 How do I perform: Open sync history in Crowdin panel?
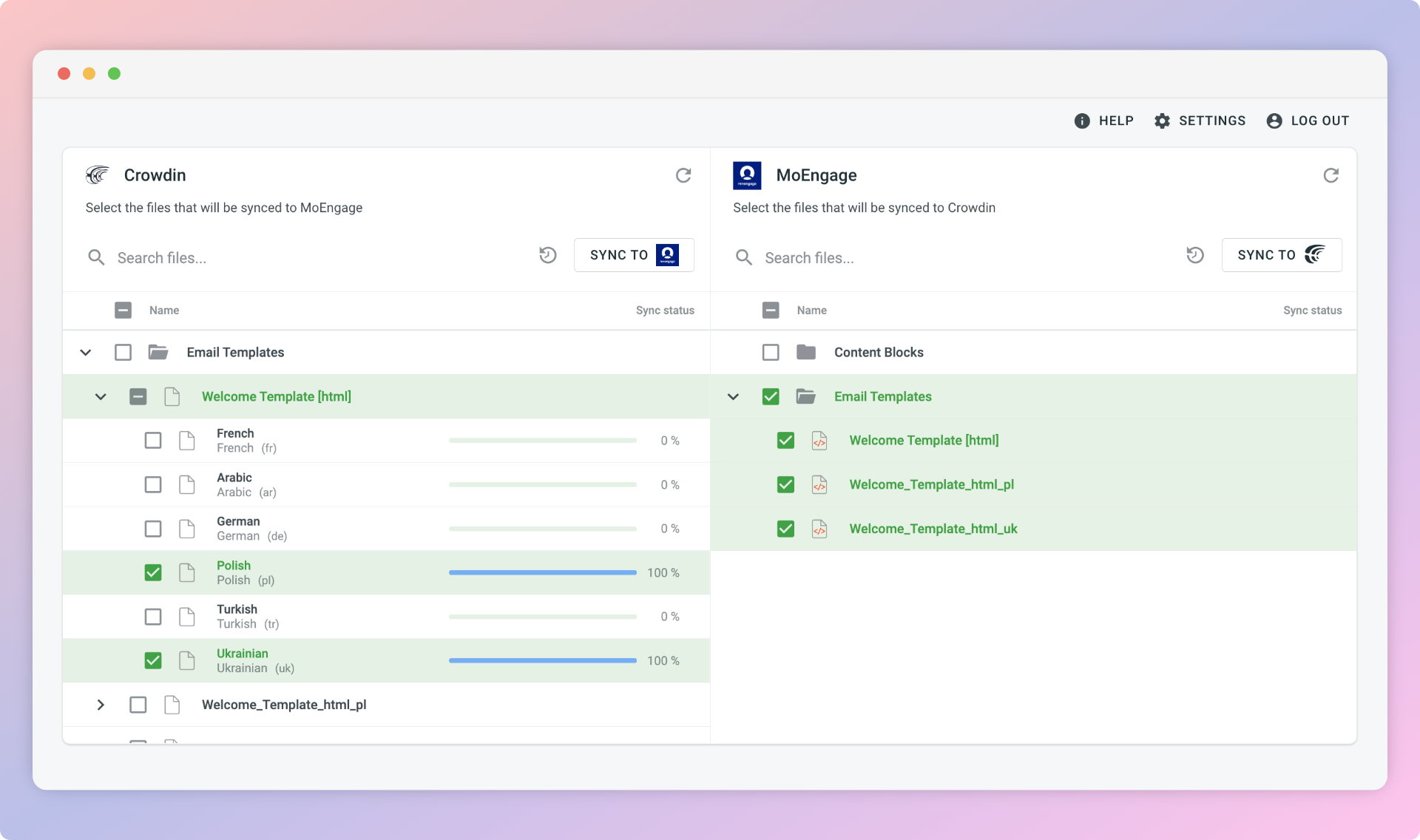548,255
